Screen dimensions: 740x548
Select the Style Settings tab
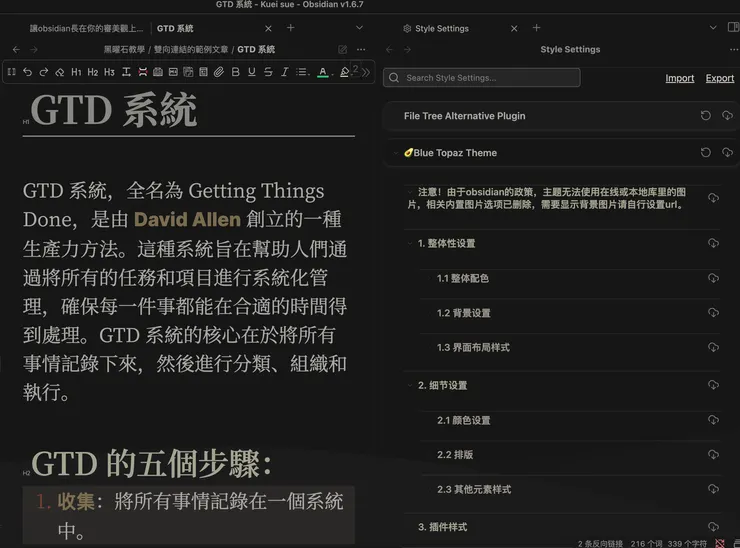(442, 28)
